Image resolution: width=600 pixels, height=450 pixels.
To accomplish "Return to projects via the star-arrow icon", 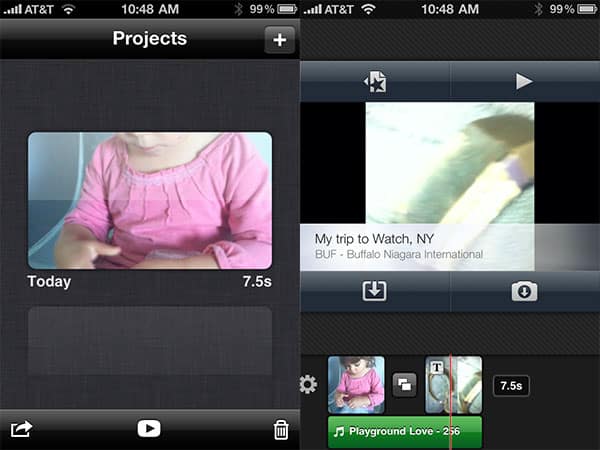I will coord(375,82).
